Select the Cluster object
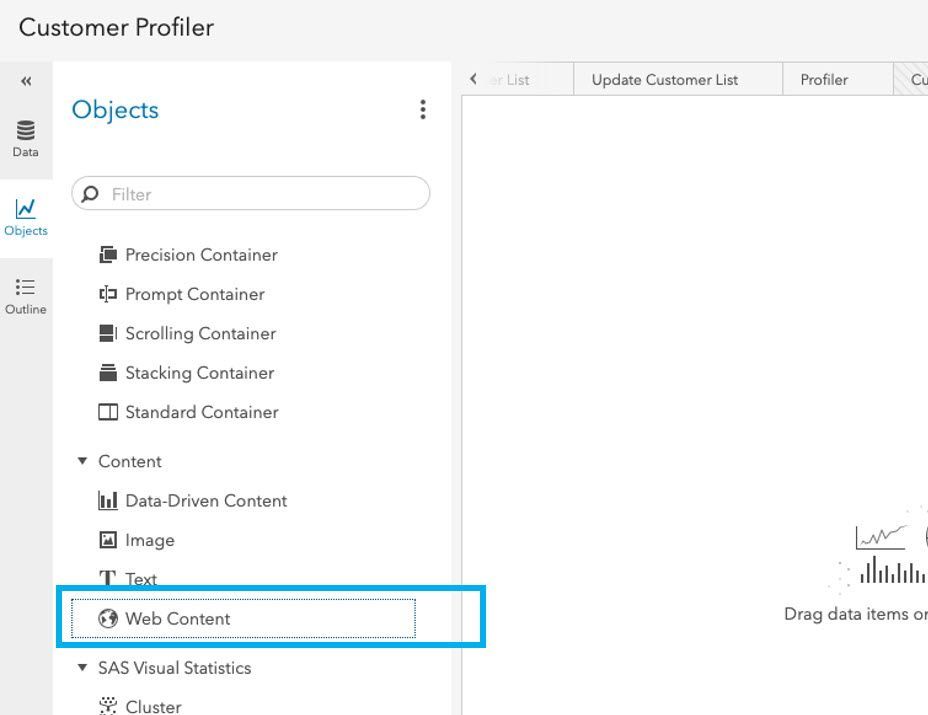This screenshot has height=715, width=928. click(152, 706)
